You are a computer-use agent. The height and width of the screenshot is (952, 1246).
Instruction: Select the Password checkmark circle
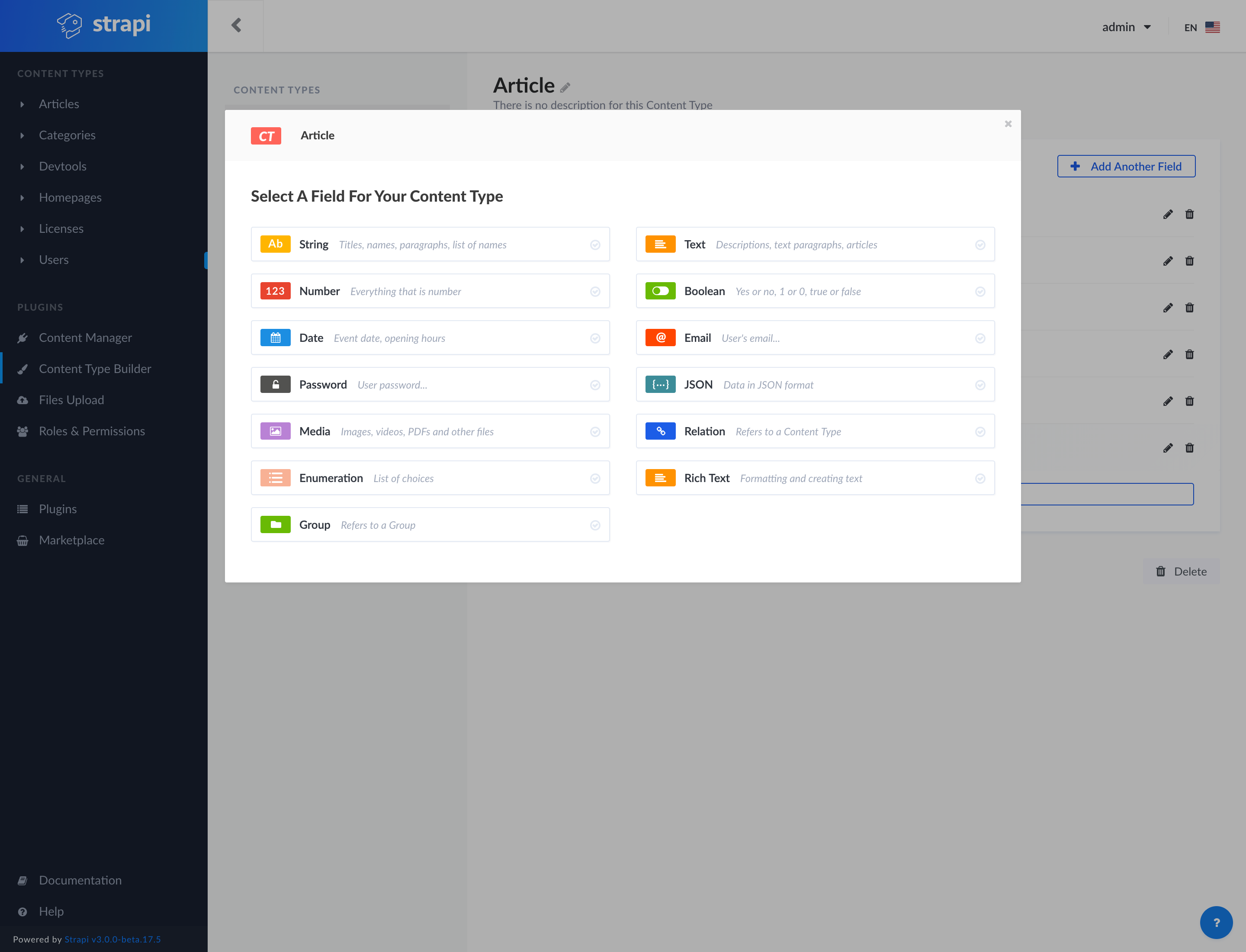click(595, 385)
